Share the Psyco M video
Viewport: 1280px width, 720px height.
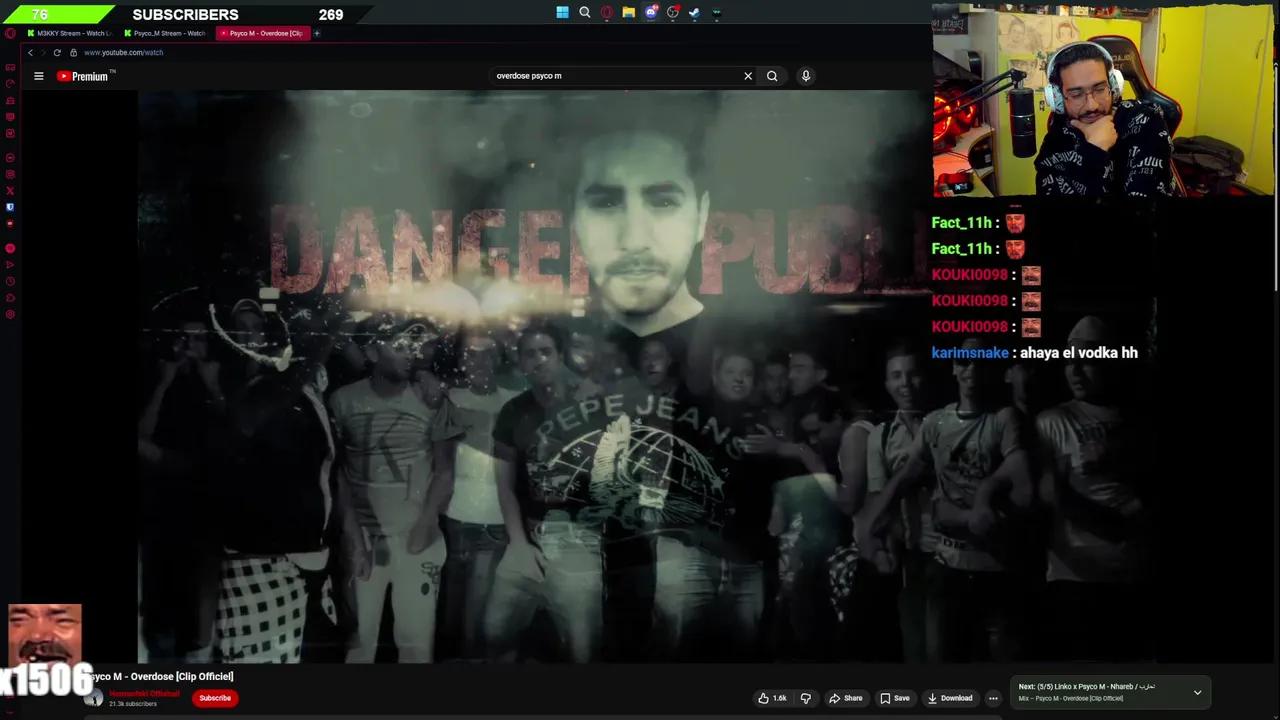click(x=845, y=698)
